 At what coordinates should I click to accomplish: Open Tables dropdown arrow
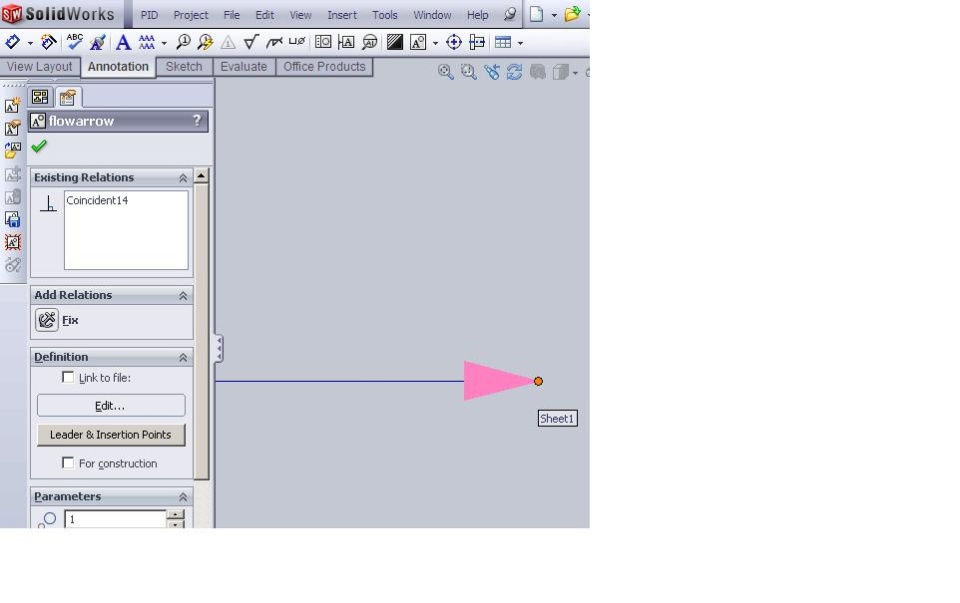(x=520, y=43)
